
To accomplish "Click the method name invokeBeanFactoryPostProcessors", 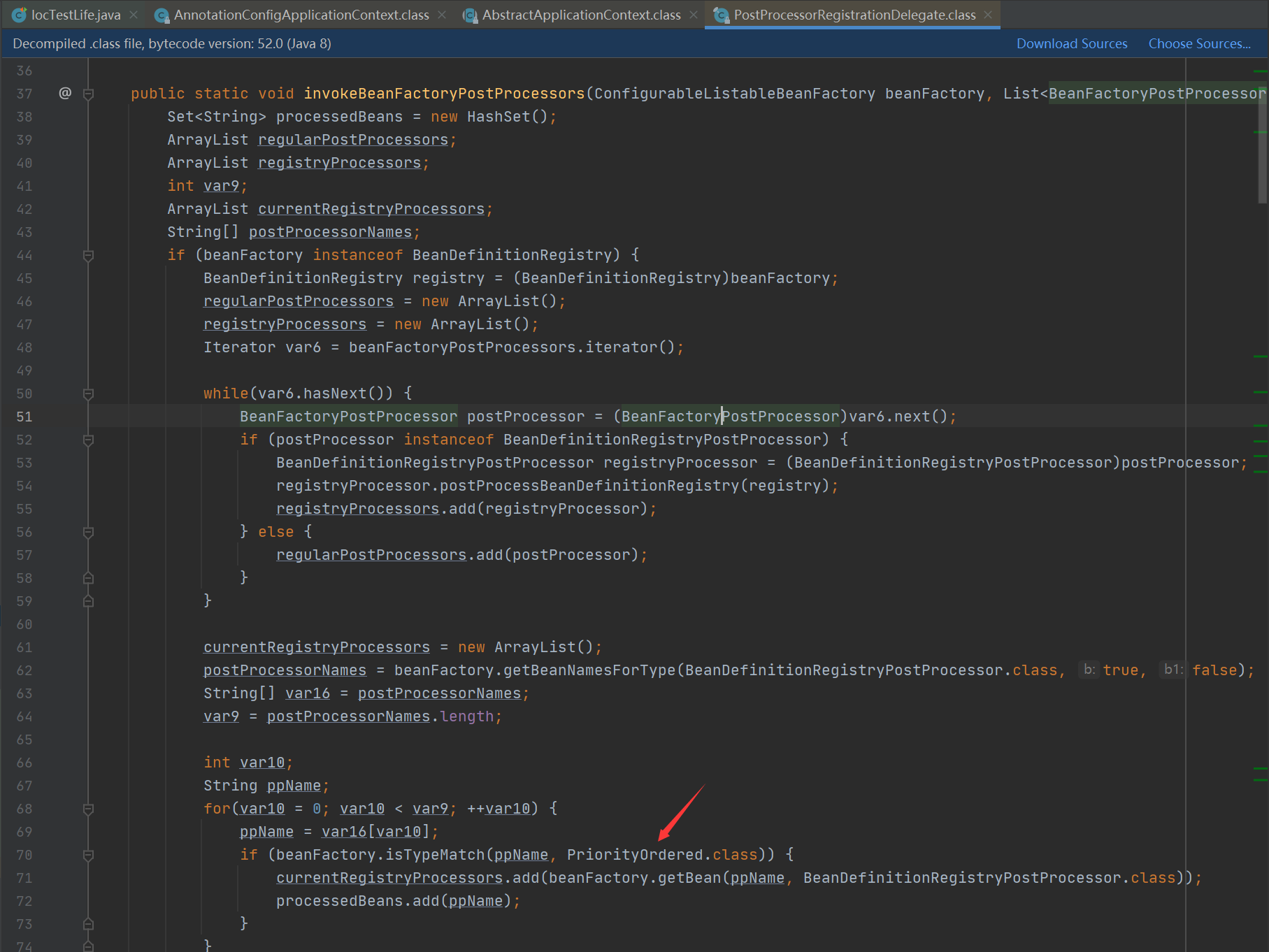I will [444, 94].
